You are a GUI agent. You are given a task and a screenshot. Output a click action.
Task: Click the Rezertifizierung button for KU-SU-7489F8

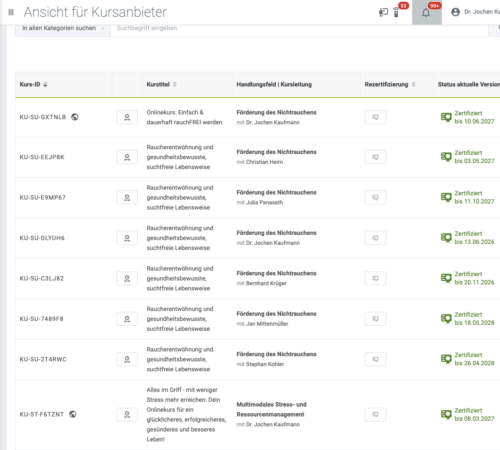[x=375, y=319]
